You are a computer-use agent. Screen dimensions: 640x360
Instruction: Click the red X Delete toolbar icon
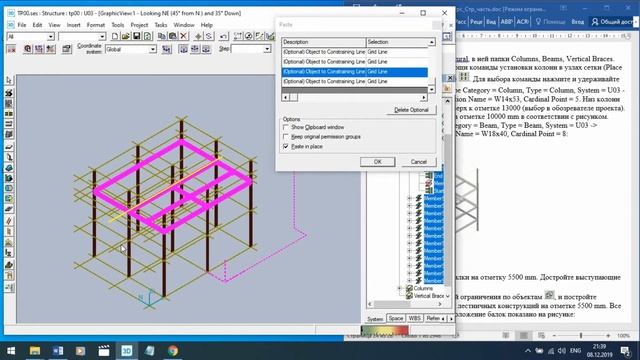[x=184, y=37]
